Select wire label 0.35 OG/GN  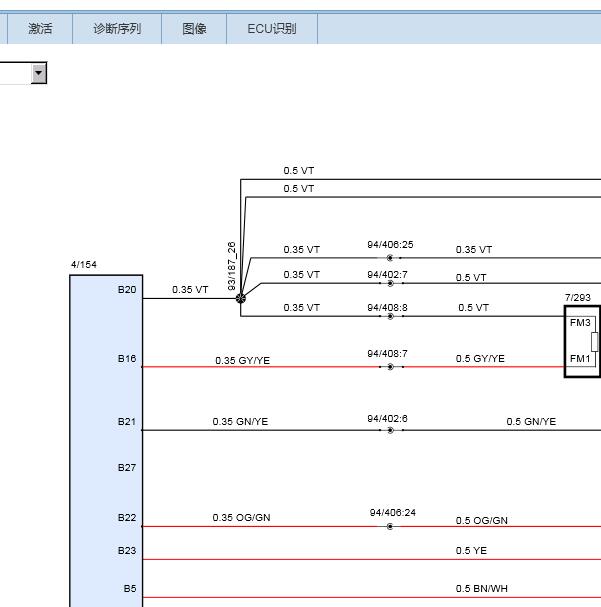(x=241, y=518)
